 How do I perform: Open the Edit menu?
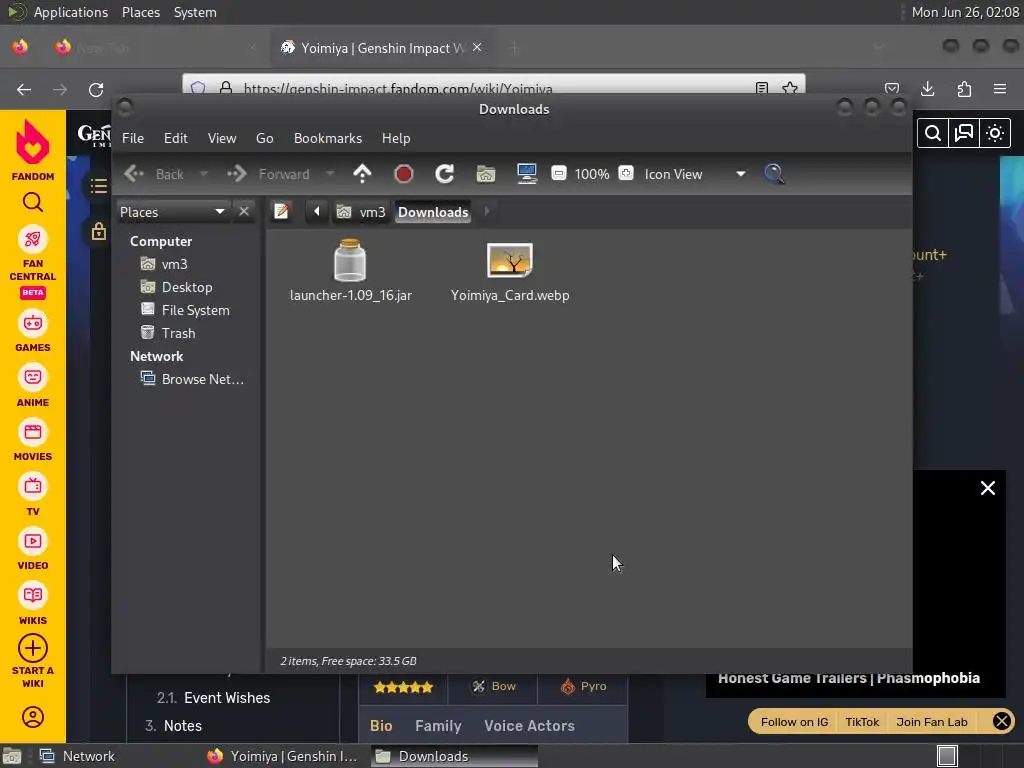tap(176, 138)
